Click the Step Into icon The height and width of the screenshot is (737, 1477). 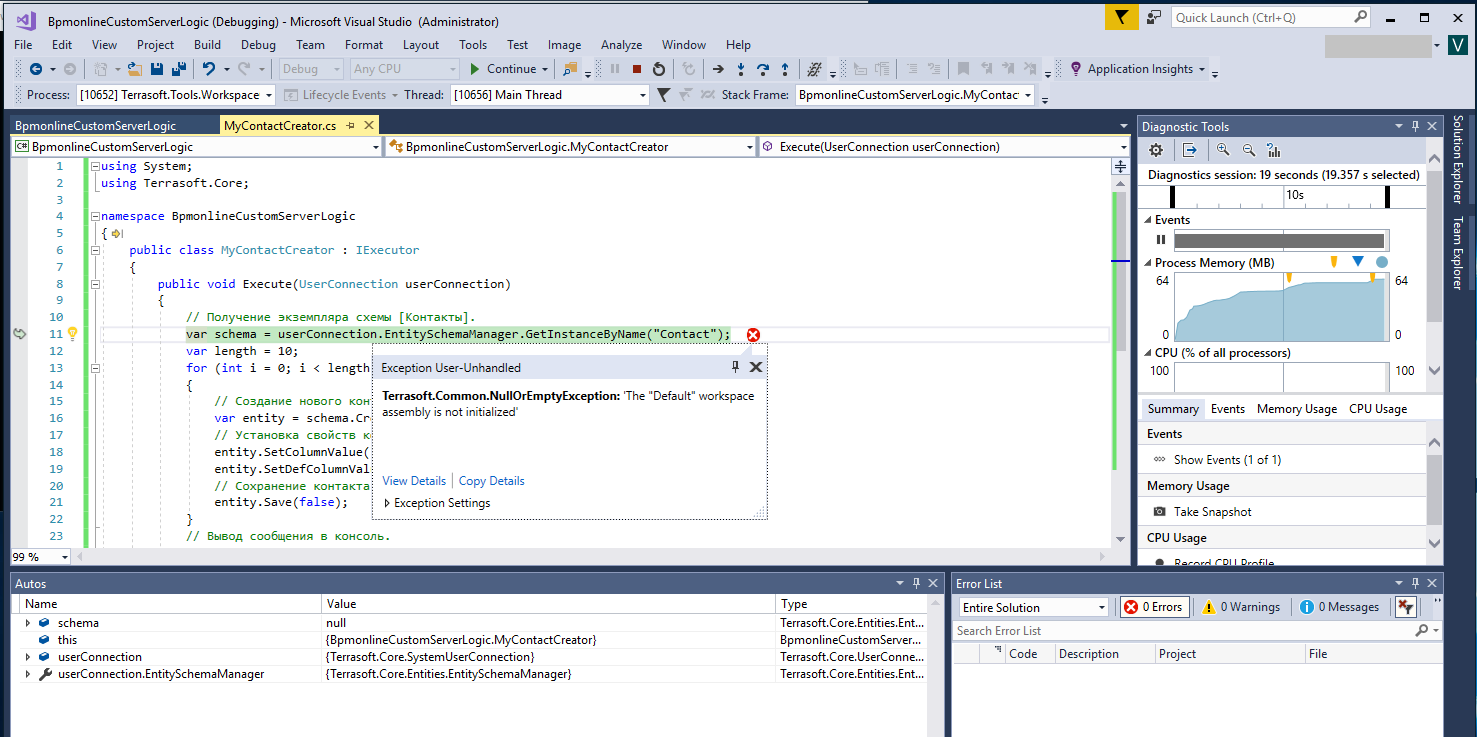coord(741,69)
